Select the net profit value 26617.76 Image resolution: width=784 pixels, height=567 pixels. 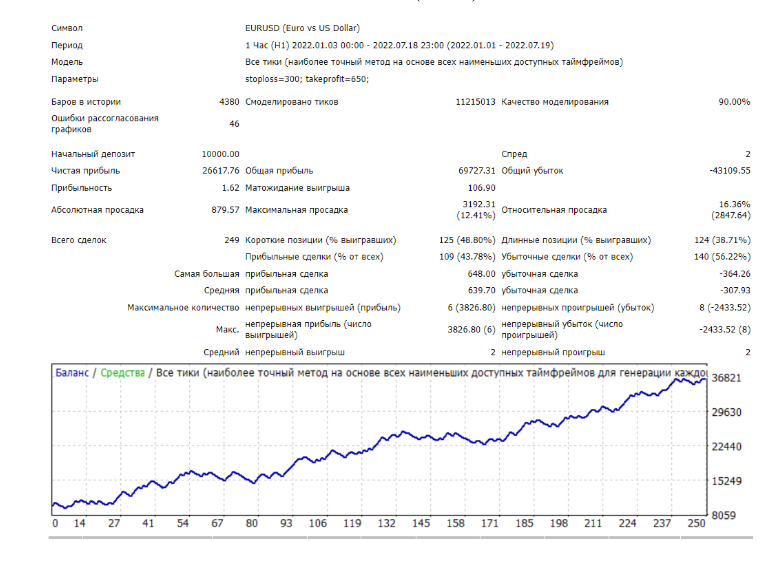[x=220, y=170]
